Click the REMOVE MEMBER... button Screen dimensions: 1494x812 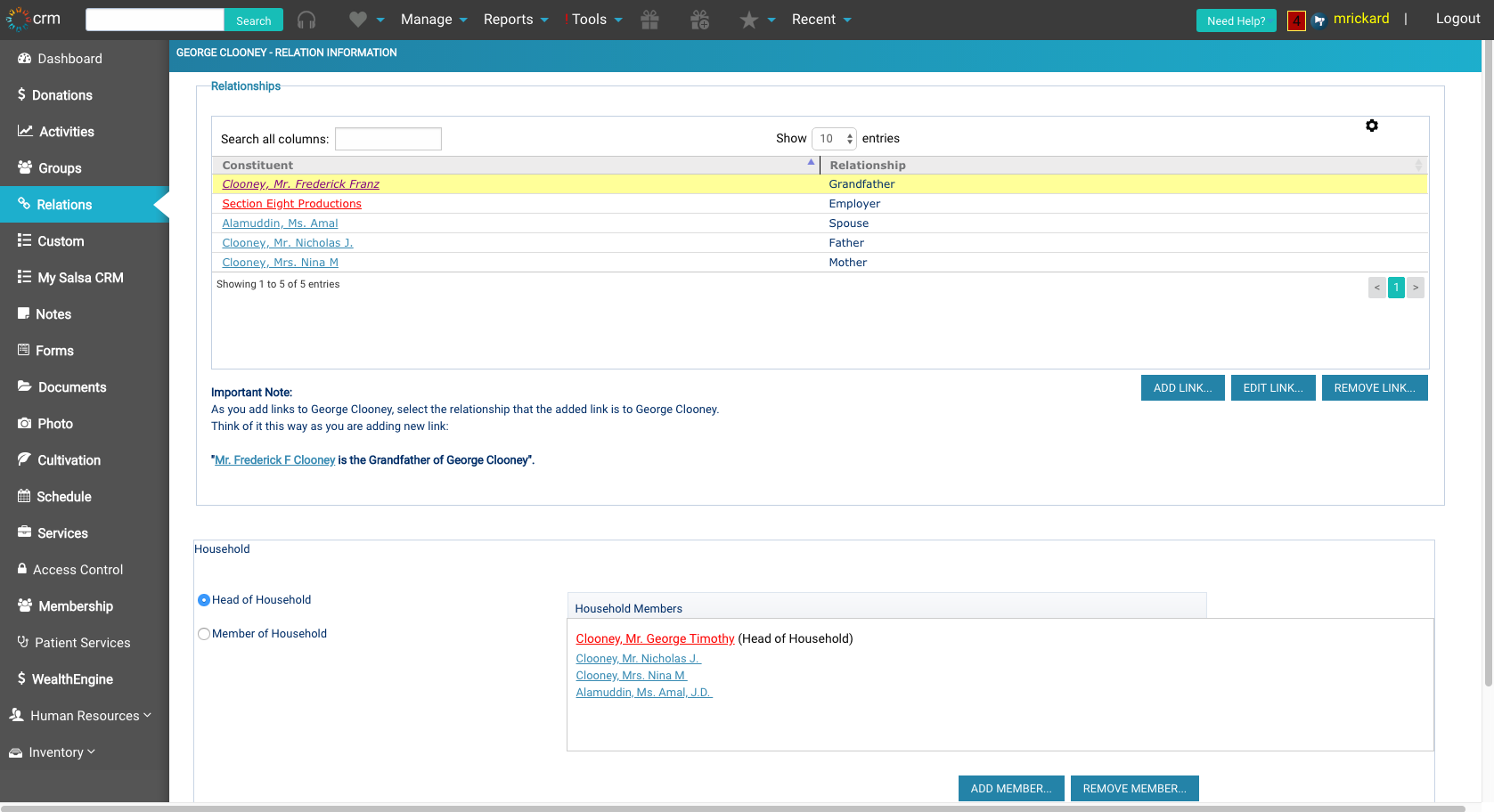[x=1134, y=788]
